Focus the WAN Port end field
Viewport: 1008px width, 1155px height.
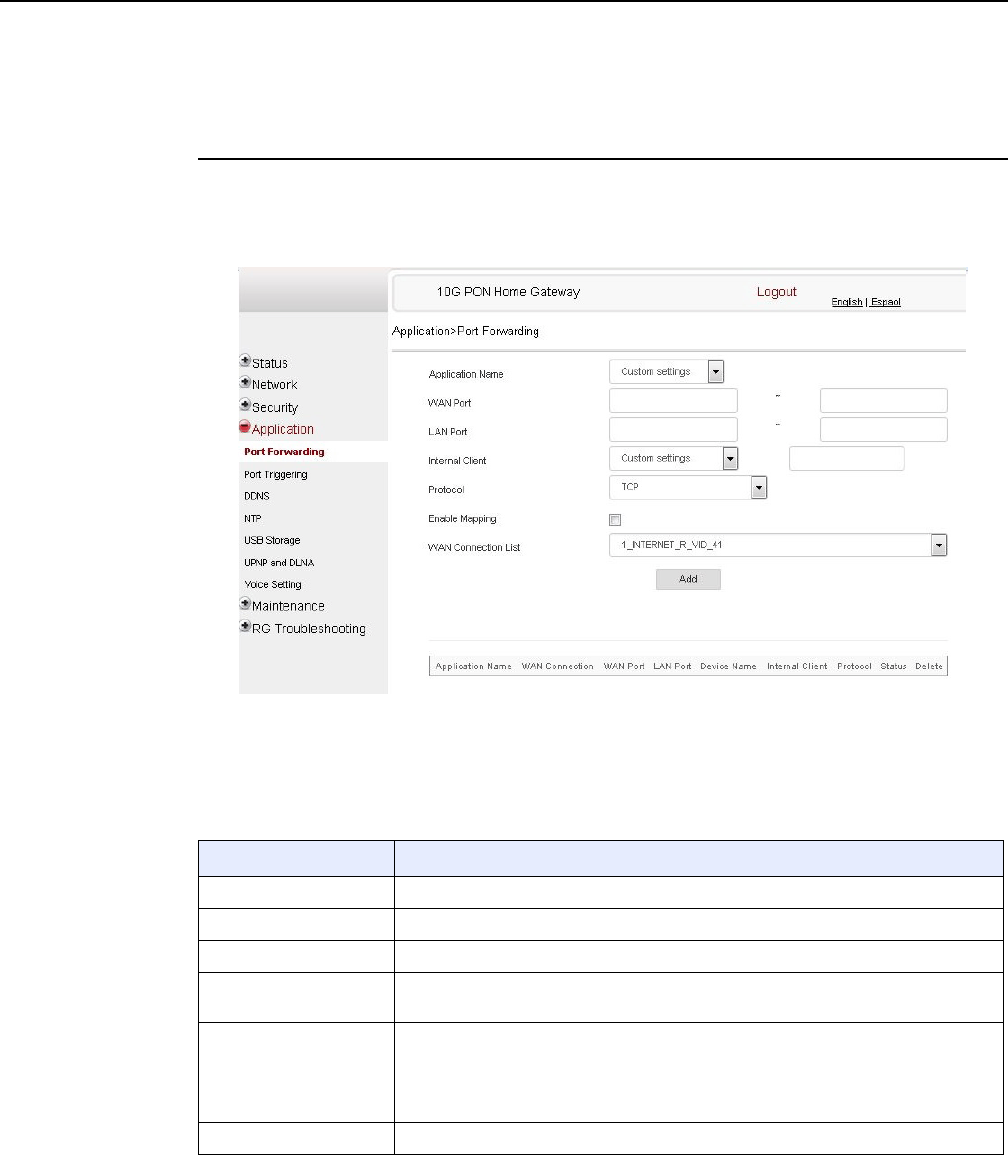[883, 401]
